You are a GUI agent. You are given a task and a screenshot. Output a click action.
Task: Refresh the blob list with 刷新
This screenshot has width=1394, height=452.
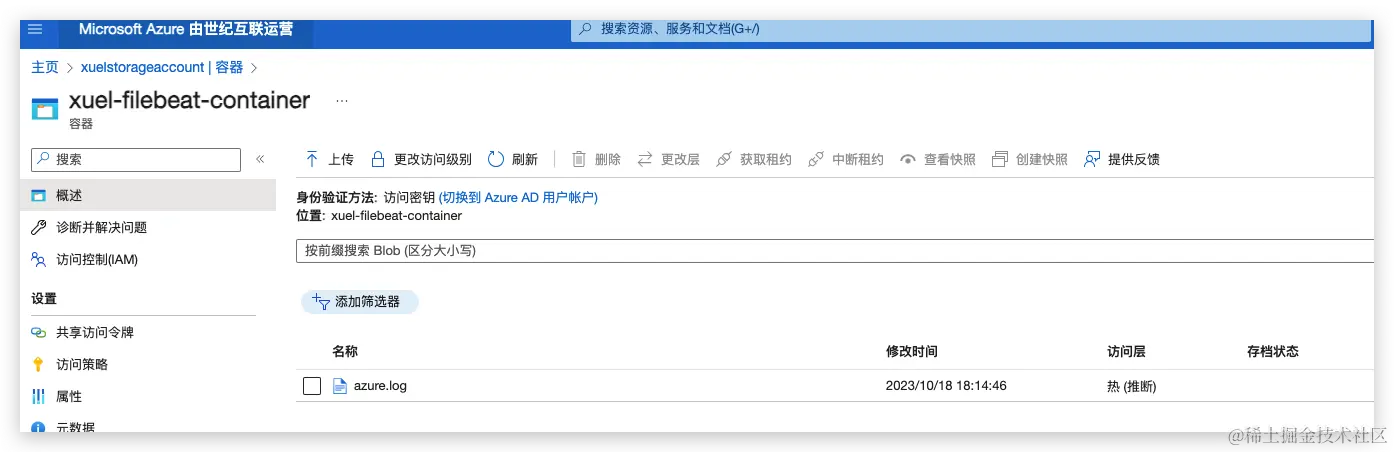512,159
